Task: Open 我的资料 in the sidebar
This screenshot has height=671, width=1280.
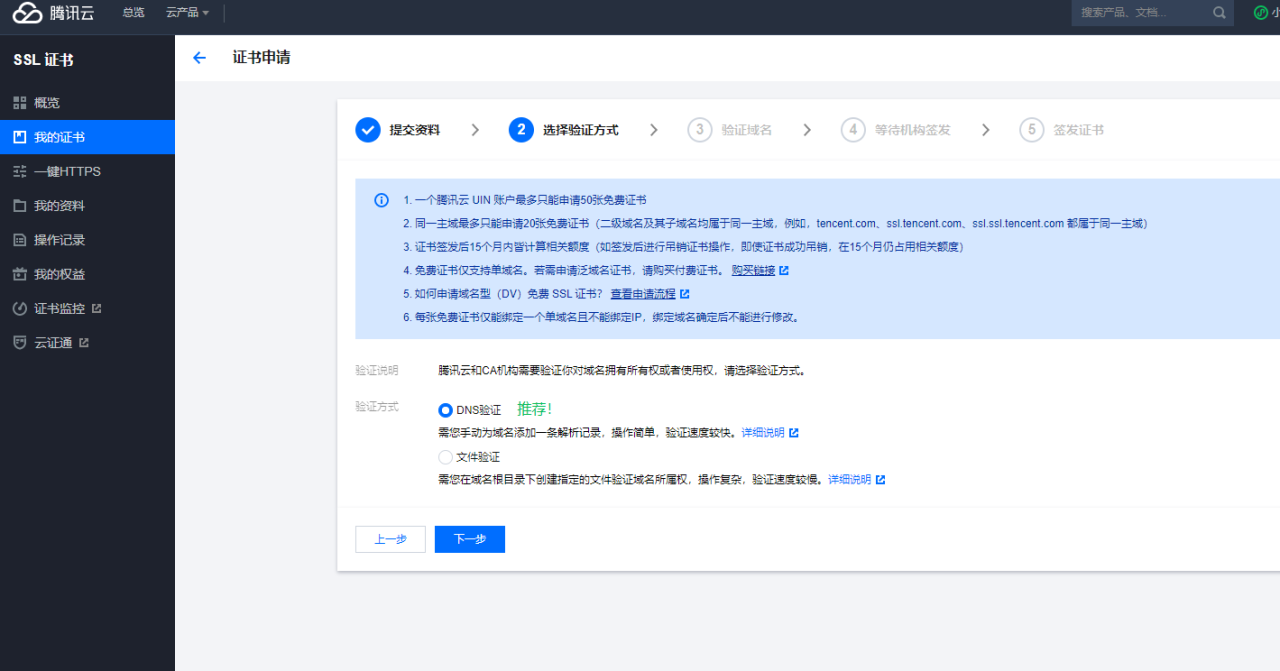Action: coord(59,206)
